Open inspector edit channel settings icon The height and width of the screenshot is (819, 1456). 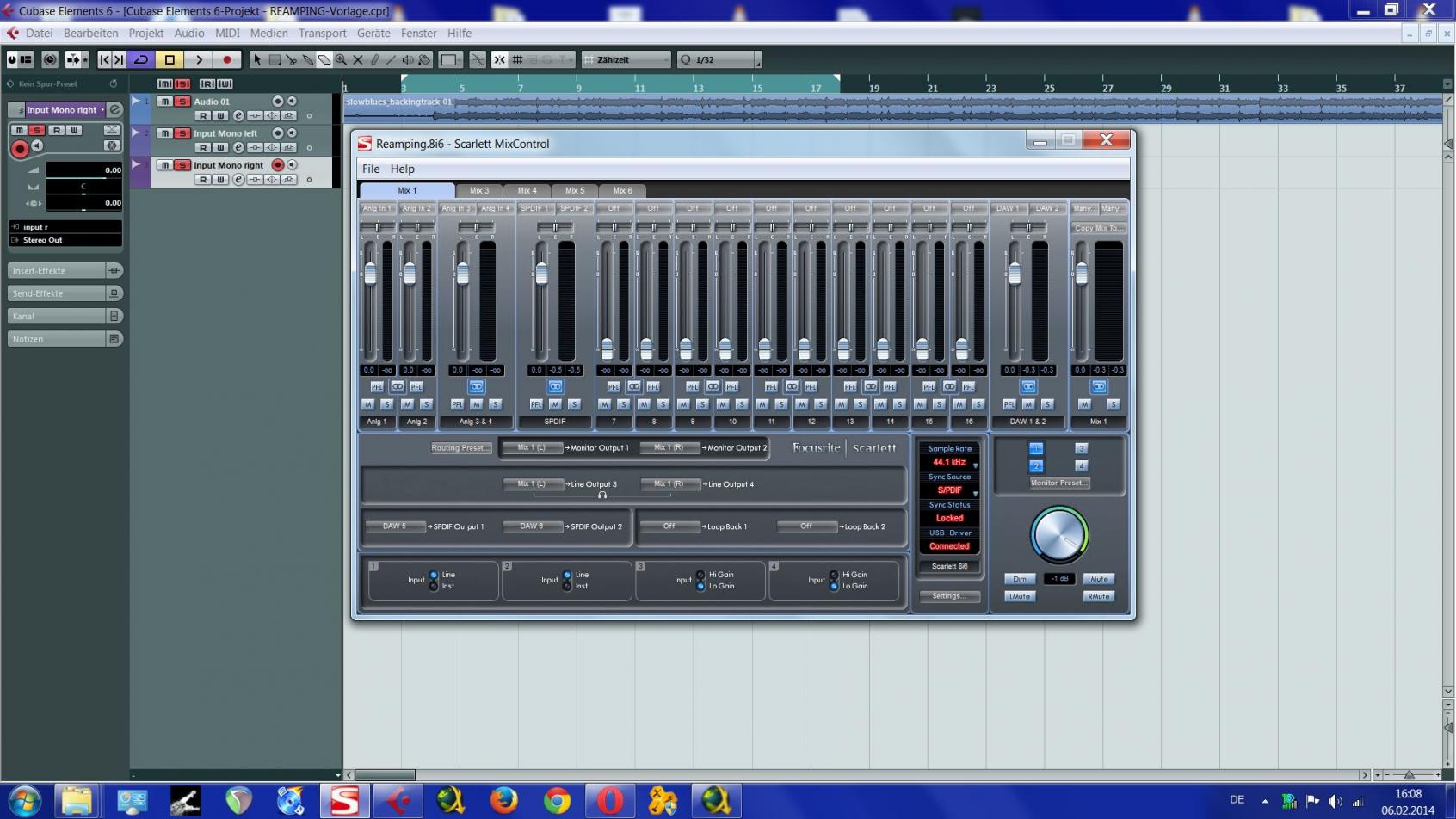[114, 109]
